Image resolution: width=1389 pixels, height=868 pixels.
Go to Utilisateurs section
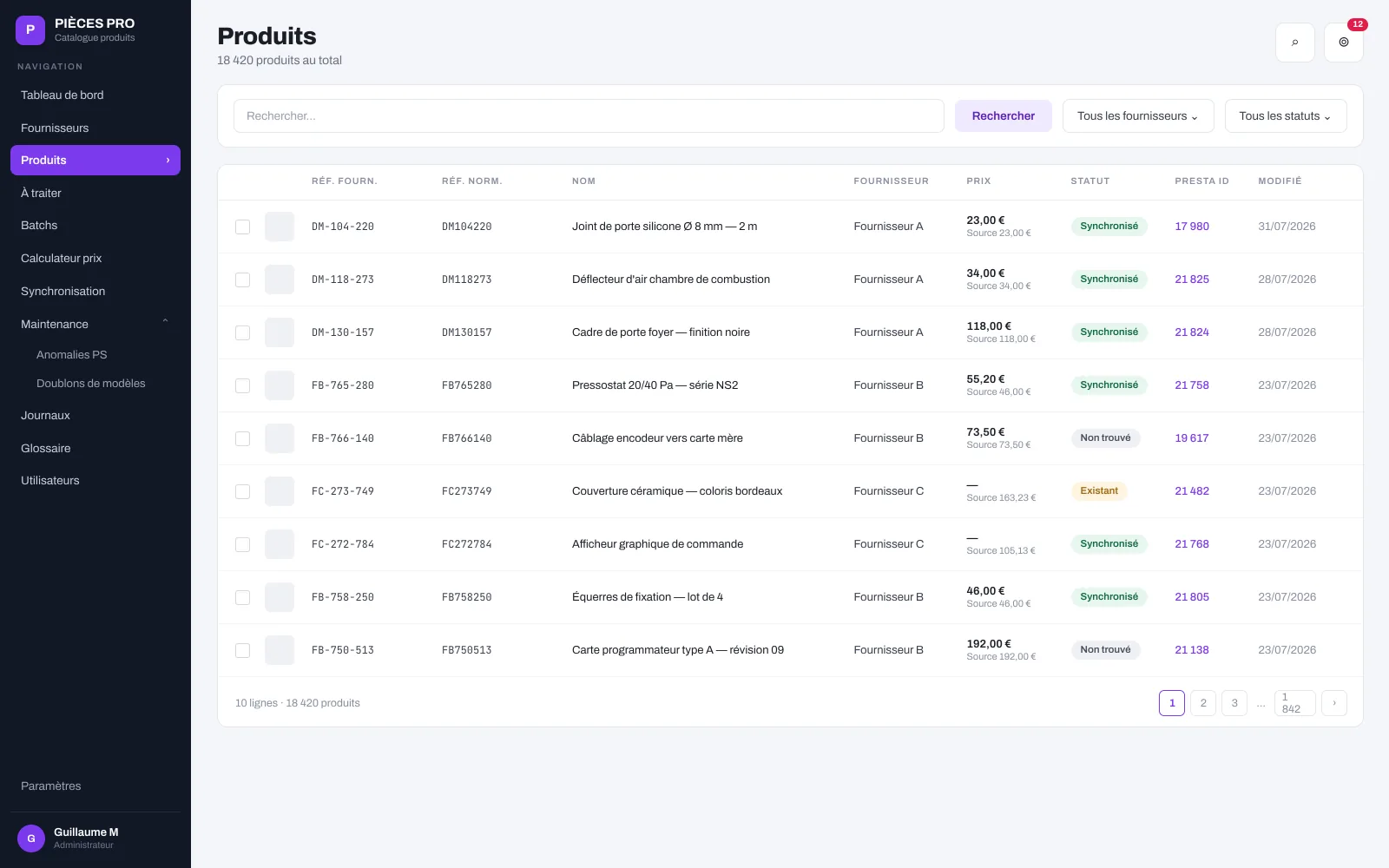click(95, 481)
